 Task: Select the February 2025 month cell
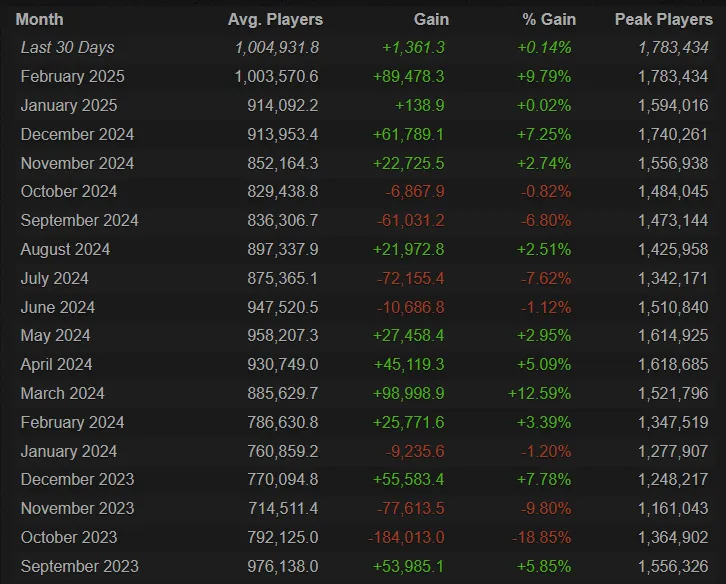click(x=73, y=76)
